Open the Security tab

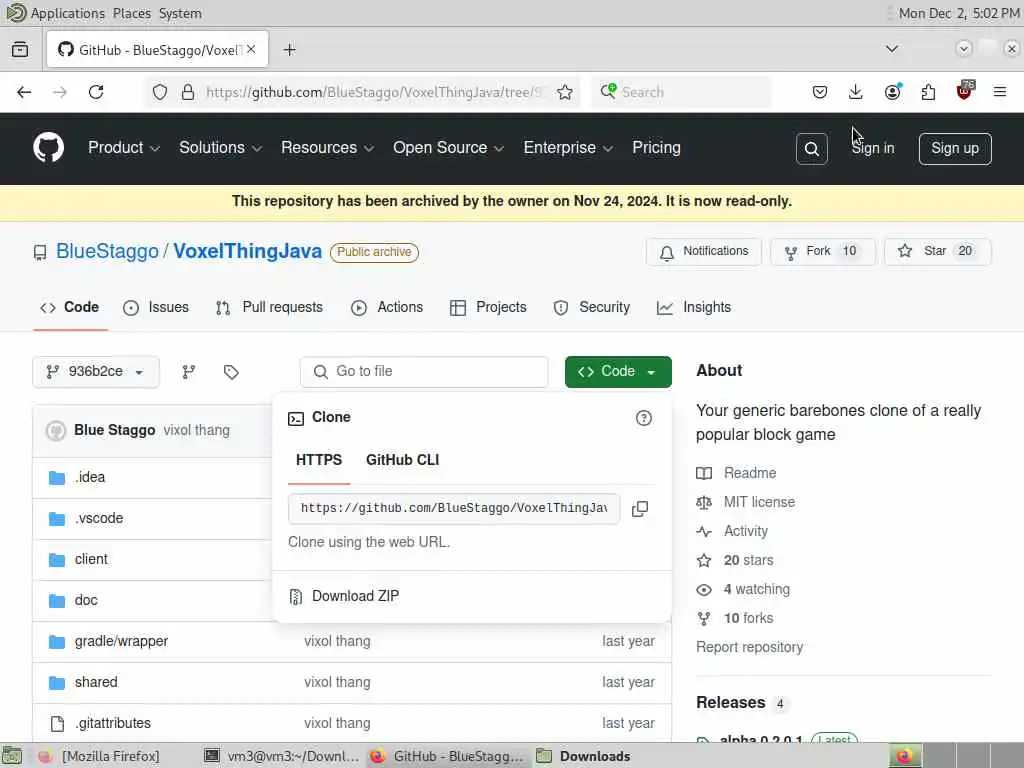592,307
